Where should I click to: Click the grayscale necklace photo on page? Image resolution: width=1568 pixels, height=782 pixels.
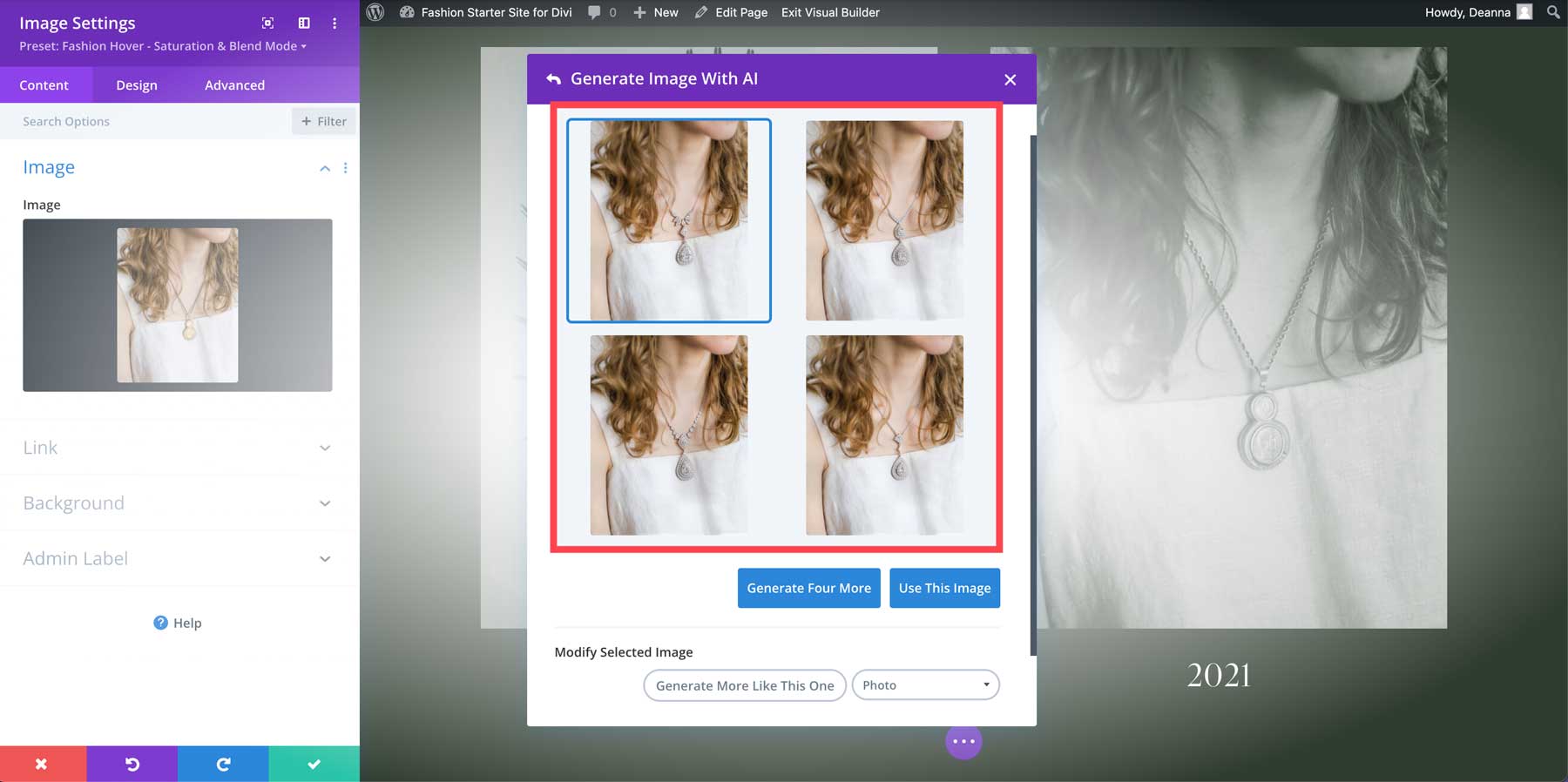coord(1241,338)
